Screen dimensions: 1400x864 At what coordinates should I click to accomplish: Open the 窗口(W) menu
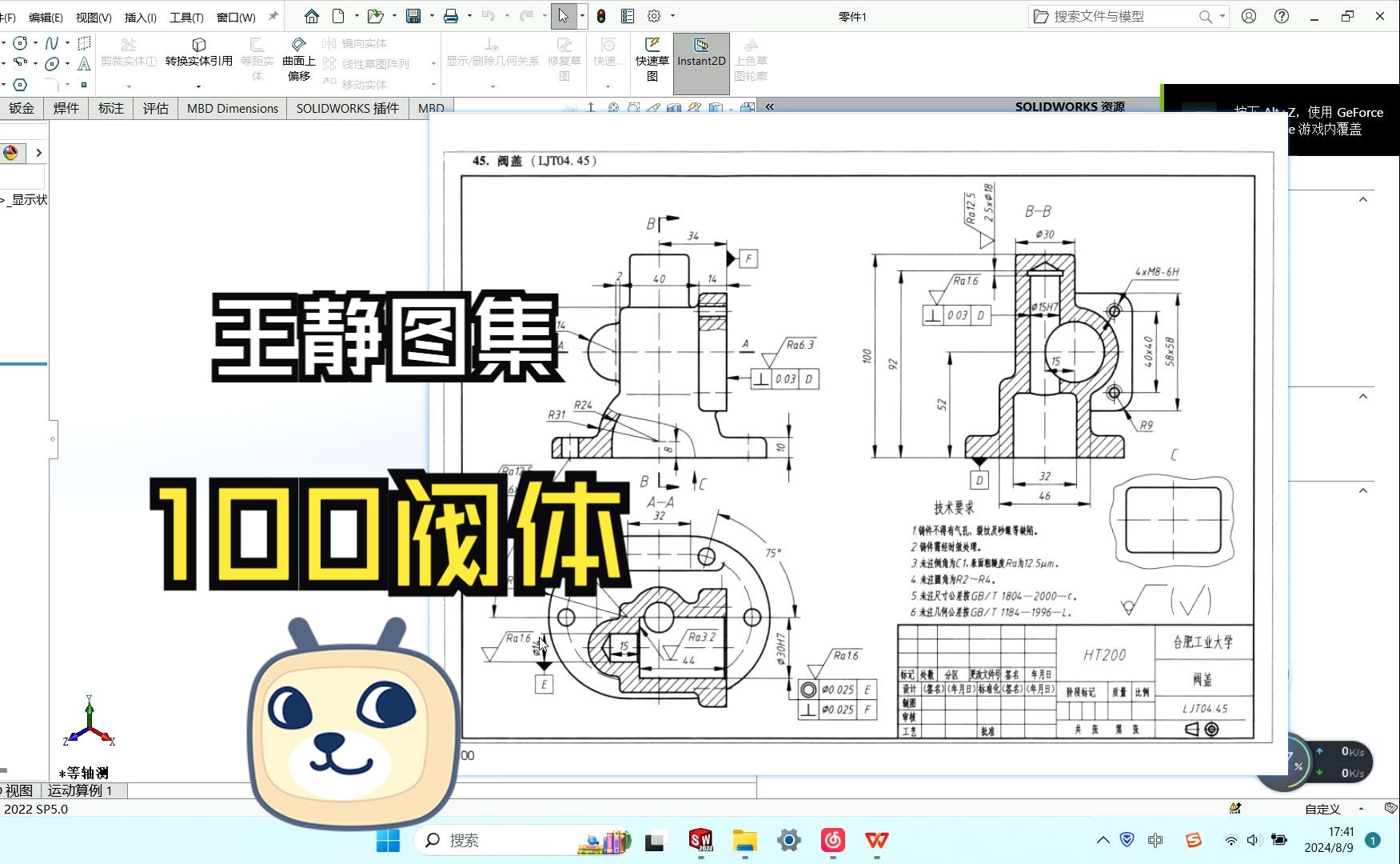tap(236, 17)
